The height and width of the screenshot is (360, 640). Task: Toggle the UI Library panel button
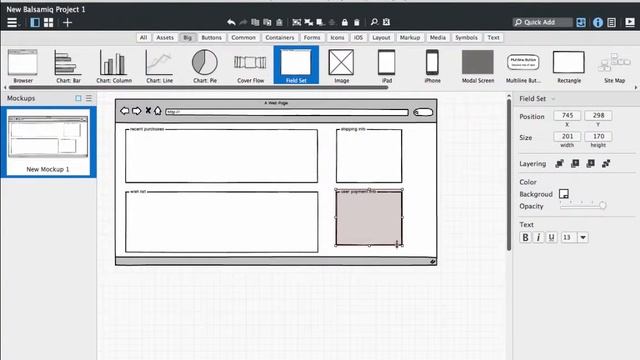pos(581,22)
